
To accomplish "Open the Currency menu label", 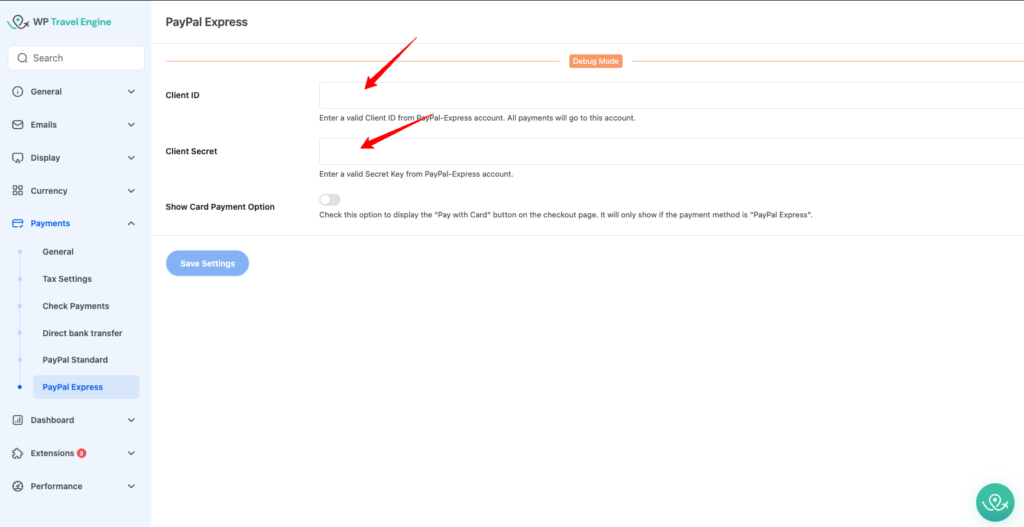I will [x=49, y=191].
